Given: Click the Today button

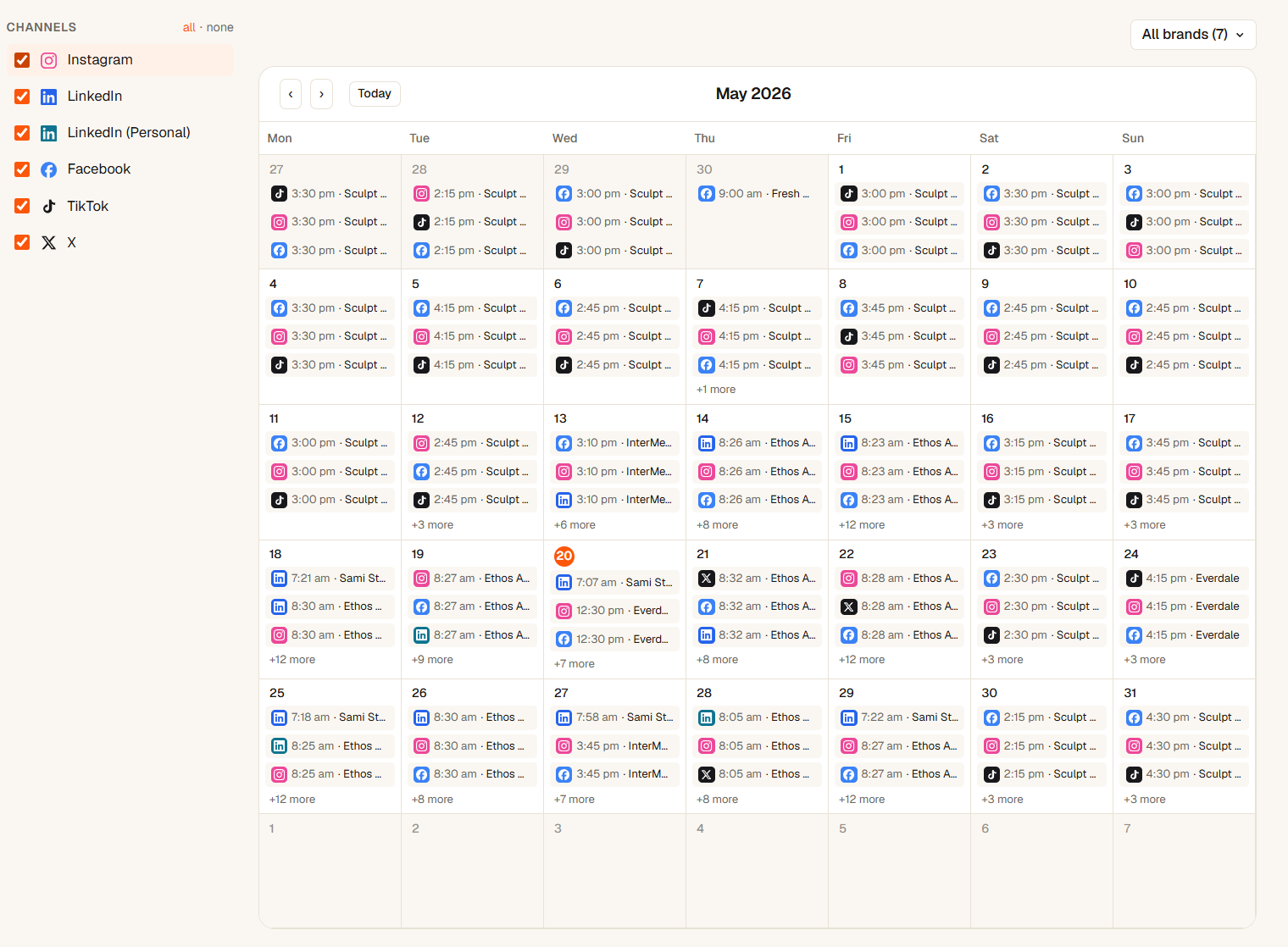Looking at the screenshot, I should pyautogui.click(x=375, y=94).
